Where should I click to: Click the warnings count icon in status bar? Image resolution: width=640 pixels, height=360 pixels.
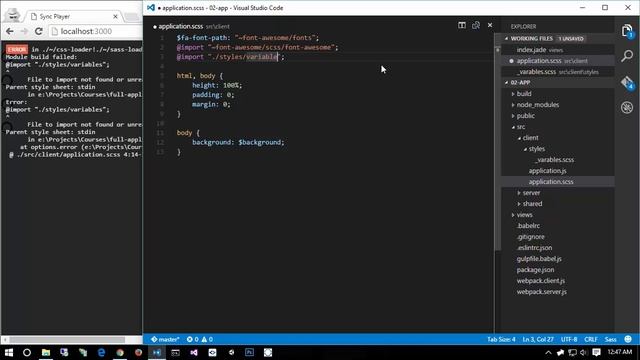(x=207, y=339)
